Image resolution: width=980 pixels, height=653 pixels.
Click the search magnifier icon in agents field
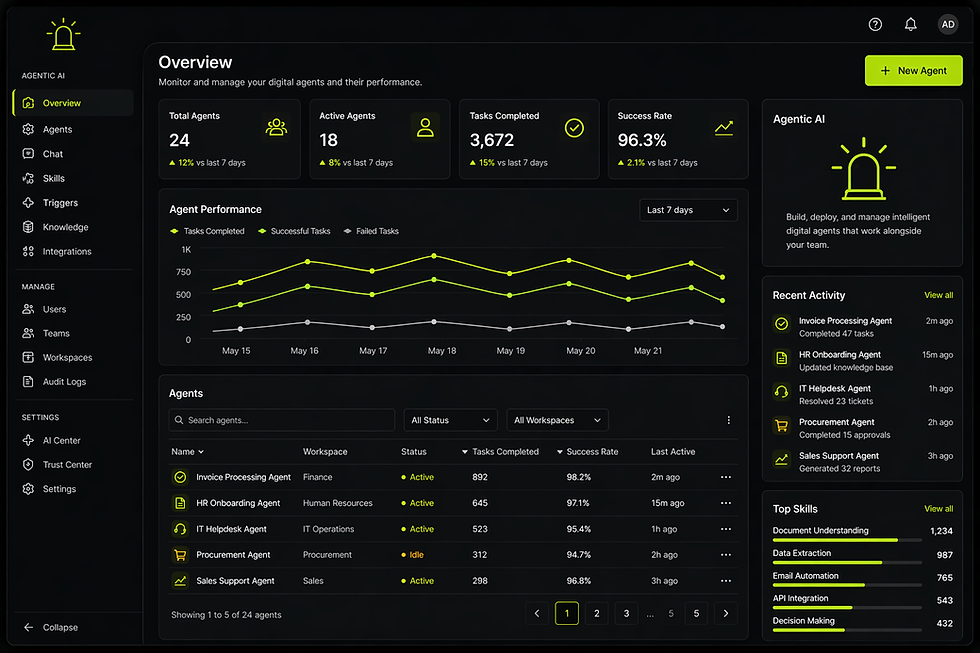click(179, 420)
